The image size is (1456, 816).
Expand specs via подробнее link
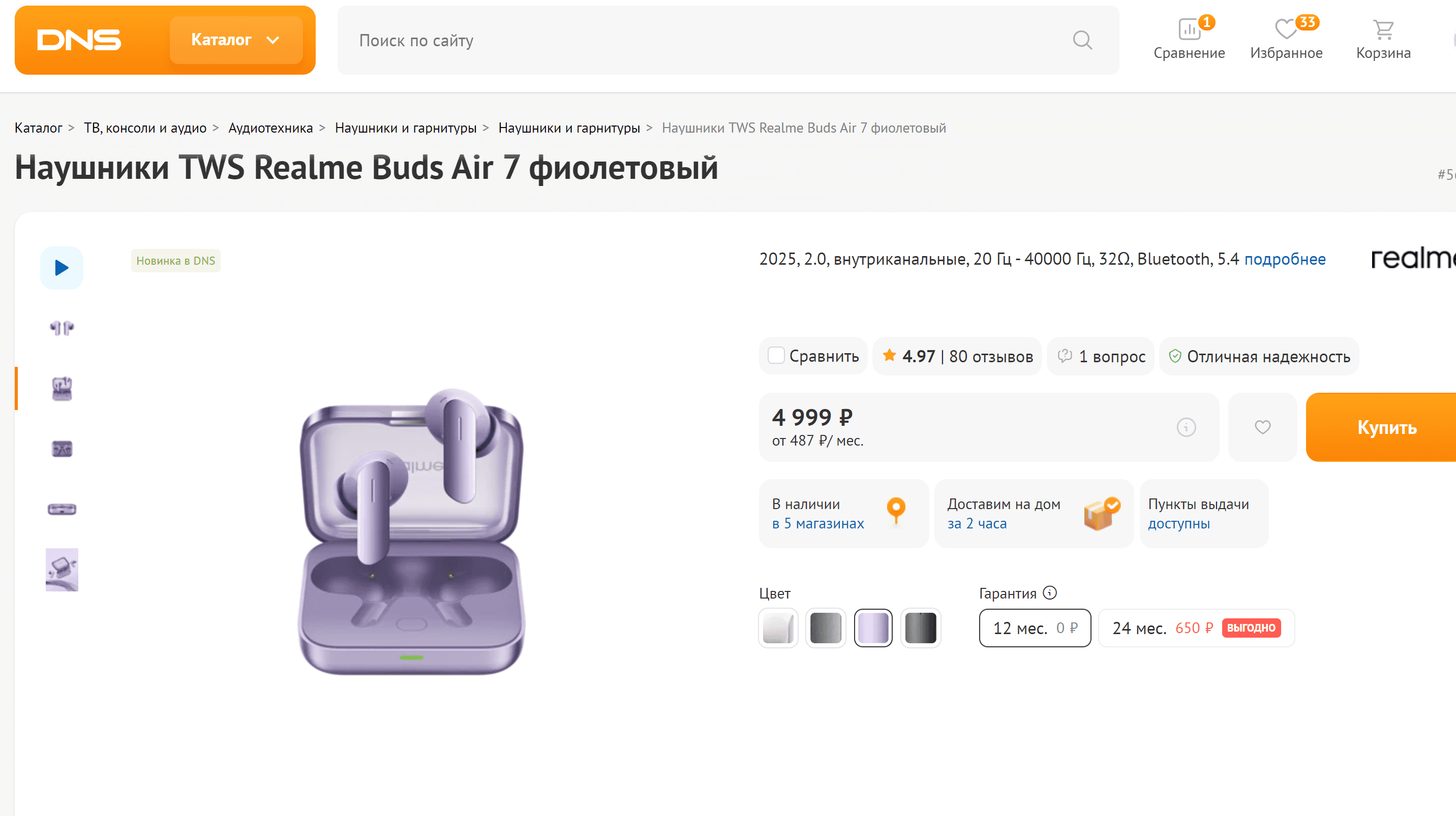click(x=1285, y=259)
